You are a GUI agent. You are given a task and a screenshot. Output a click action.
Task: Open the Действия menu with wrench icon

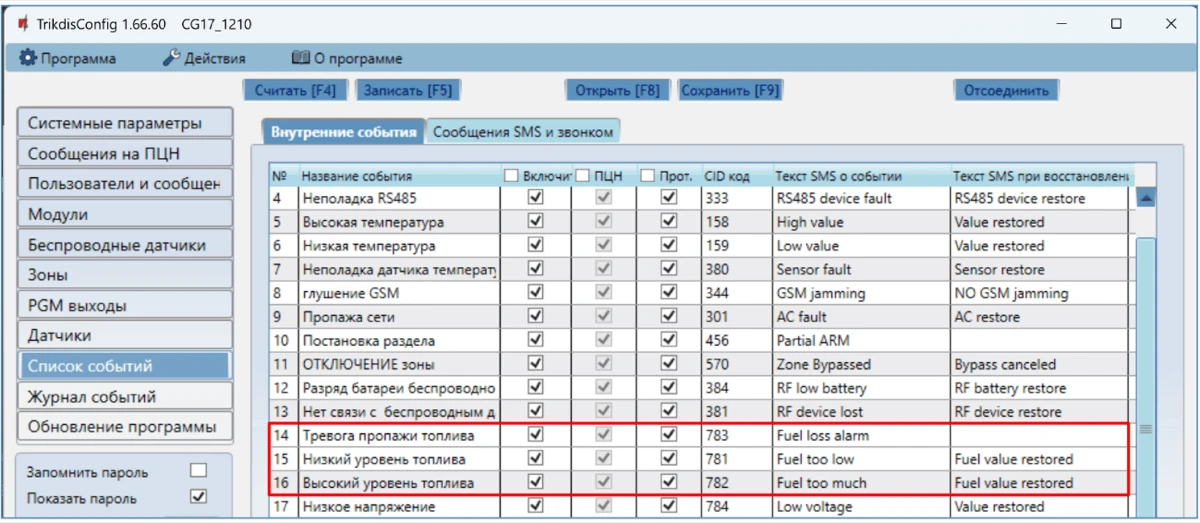click(x=204, y=59)
